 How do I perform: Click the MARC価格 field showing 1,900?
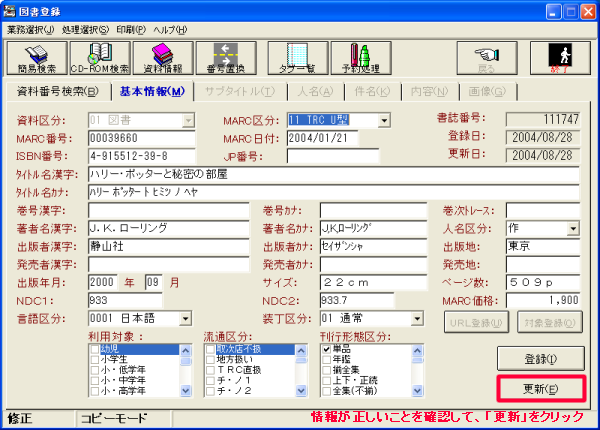click(x=543, y=300)
